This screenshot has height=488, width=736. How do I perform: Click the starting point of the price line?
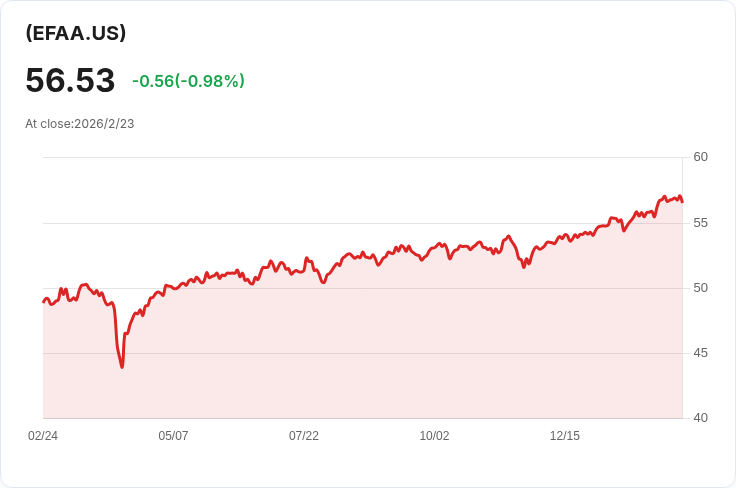tap(44, 302)
